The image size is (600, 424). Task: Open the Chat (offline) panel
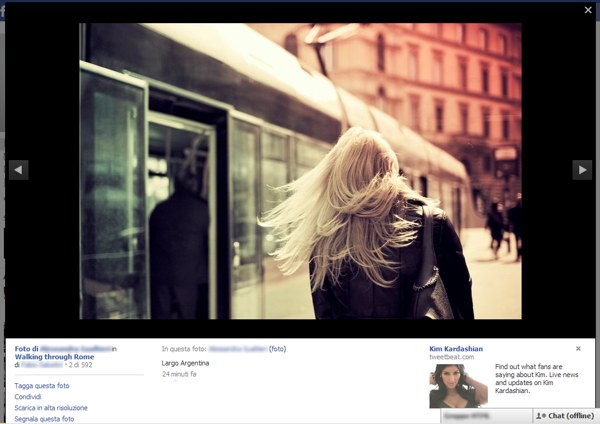(x=565, y=415)
